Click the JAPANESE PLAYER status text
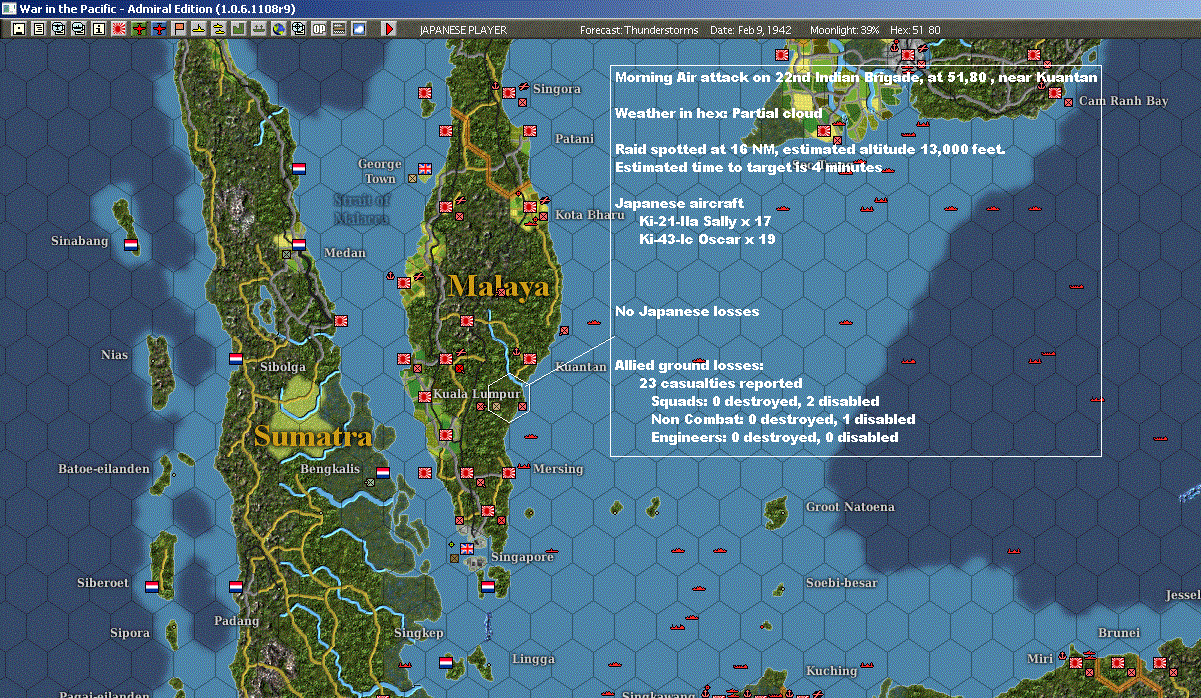Screen dimensions: 1201x698 (463, 30)
